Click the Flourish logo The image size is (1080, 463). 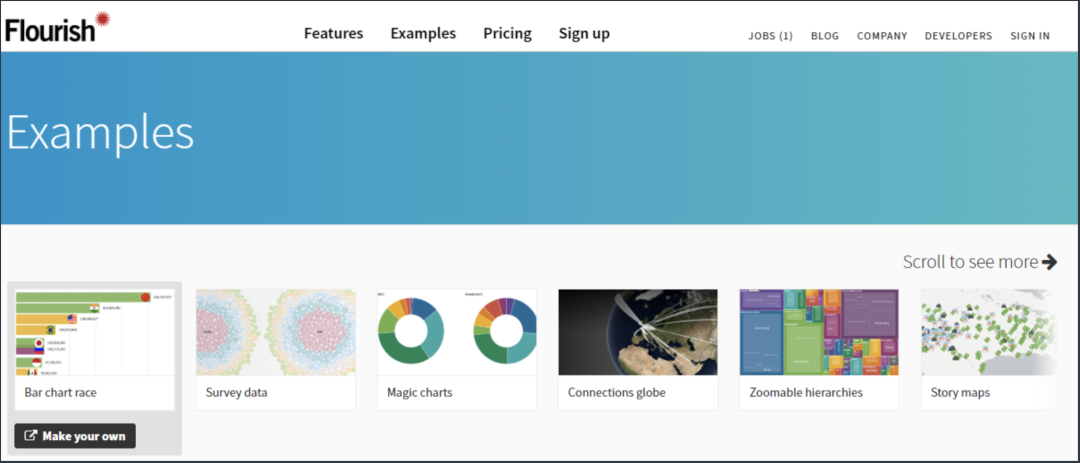tap(58, 28)
